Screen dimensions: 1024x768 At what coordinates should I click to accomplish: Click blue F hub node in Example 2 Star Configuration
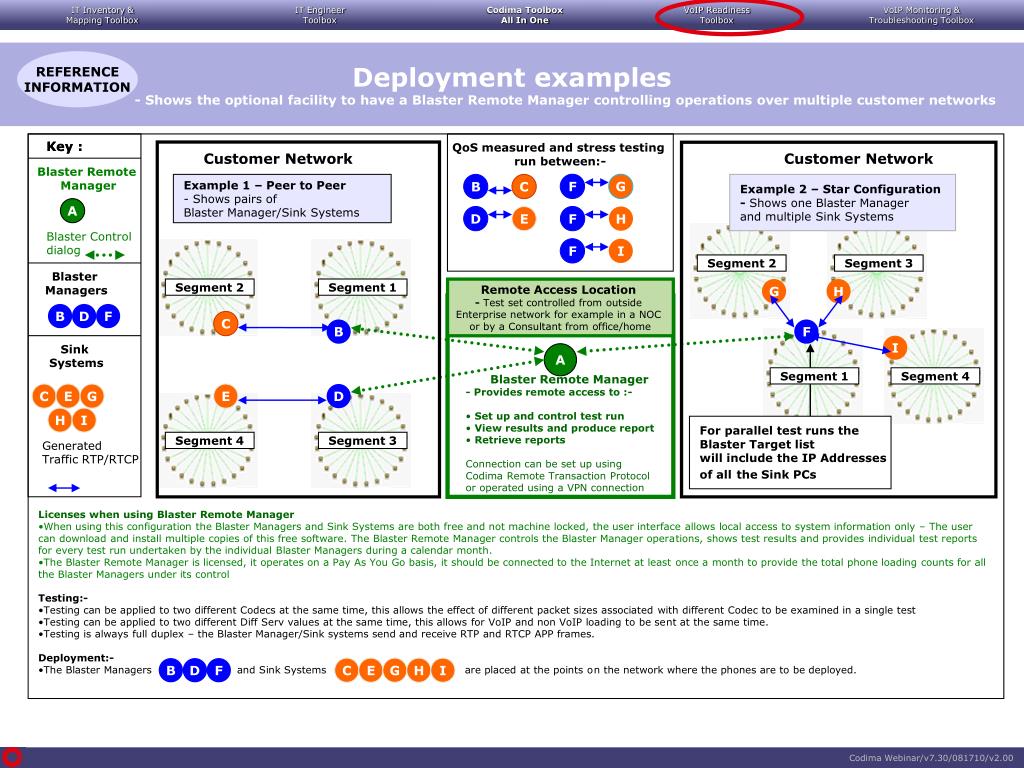pyautogui.click(x=807, y=332)
